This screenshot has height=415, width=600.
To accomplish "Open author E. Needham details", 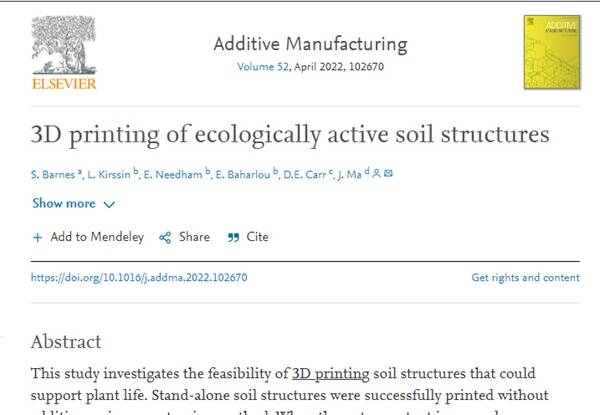I will (175, 174).
